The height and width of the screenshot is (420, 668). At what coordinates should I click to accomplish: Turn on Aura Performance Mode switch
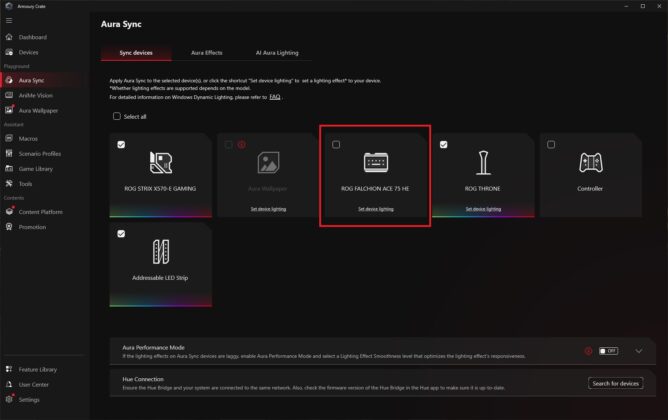[x=608, y=351]
